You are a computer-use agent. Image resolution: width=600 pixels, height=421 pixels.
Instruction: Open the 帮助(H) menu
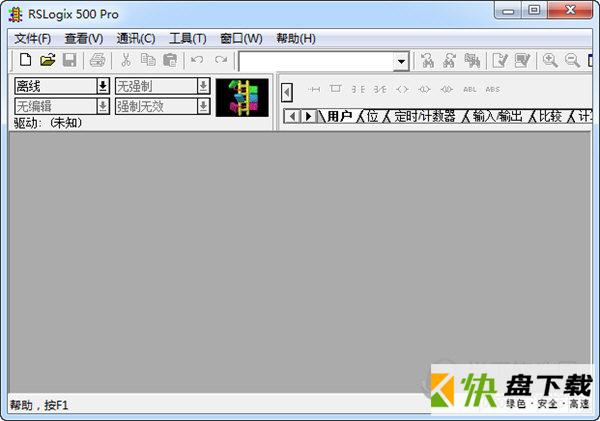pos(296,38)
